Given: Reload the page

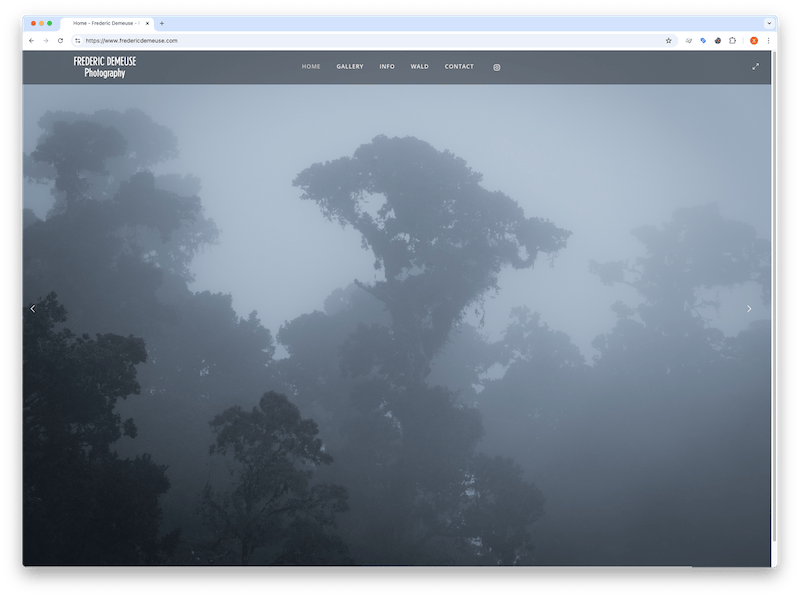Looking at the screenshot, I should point(60,41).
